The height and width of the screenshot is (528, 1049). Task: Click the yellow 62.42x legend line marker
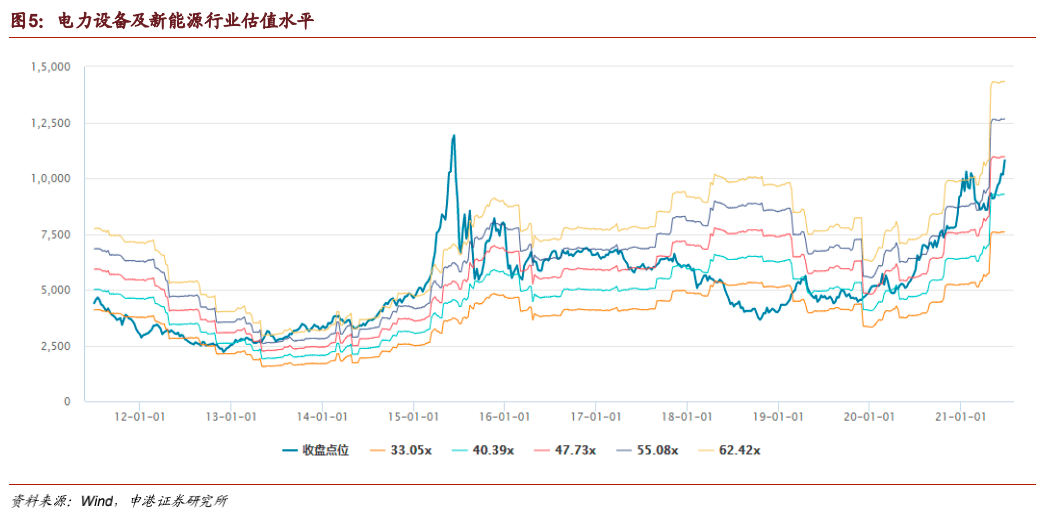(x=706, y=451)
